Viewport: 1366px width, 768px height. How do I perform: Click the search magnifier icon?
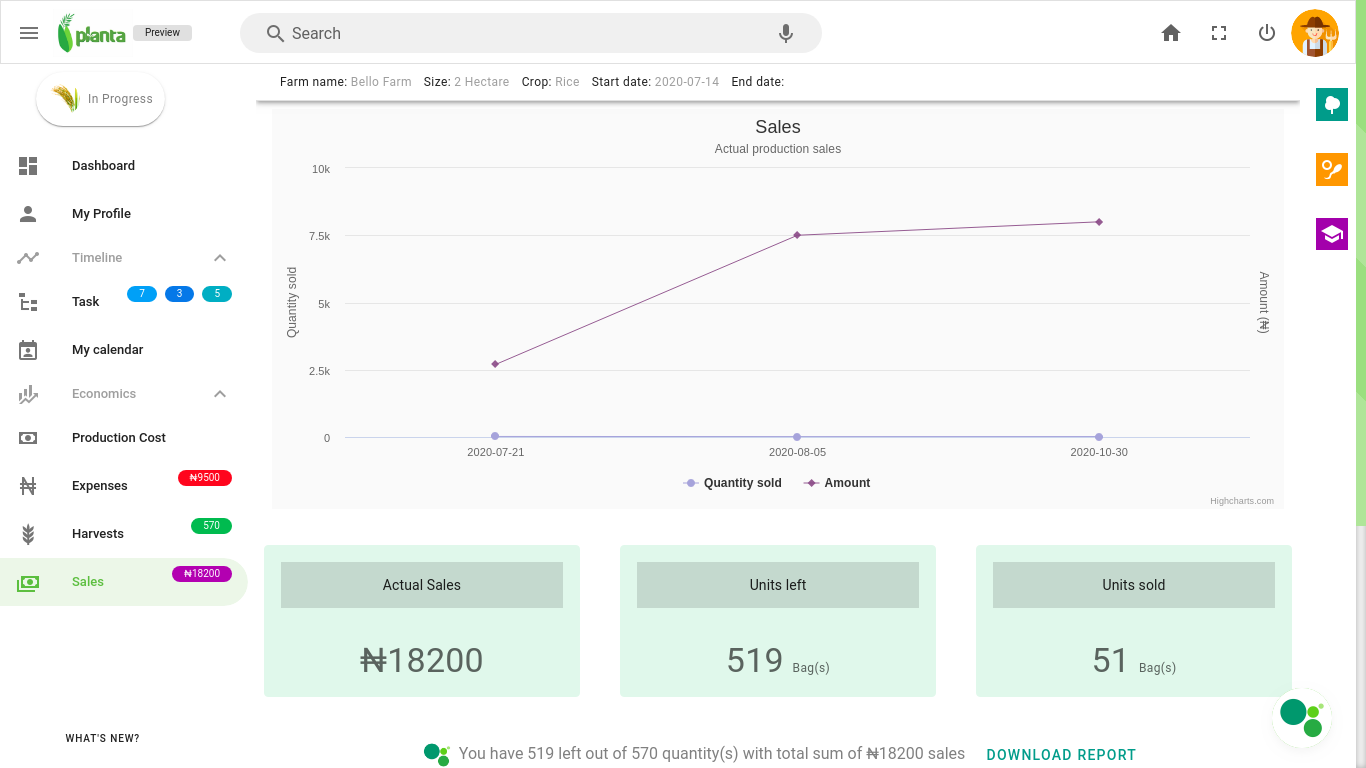pyautogui.click(x=275, y=33)
